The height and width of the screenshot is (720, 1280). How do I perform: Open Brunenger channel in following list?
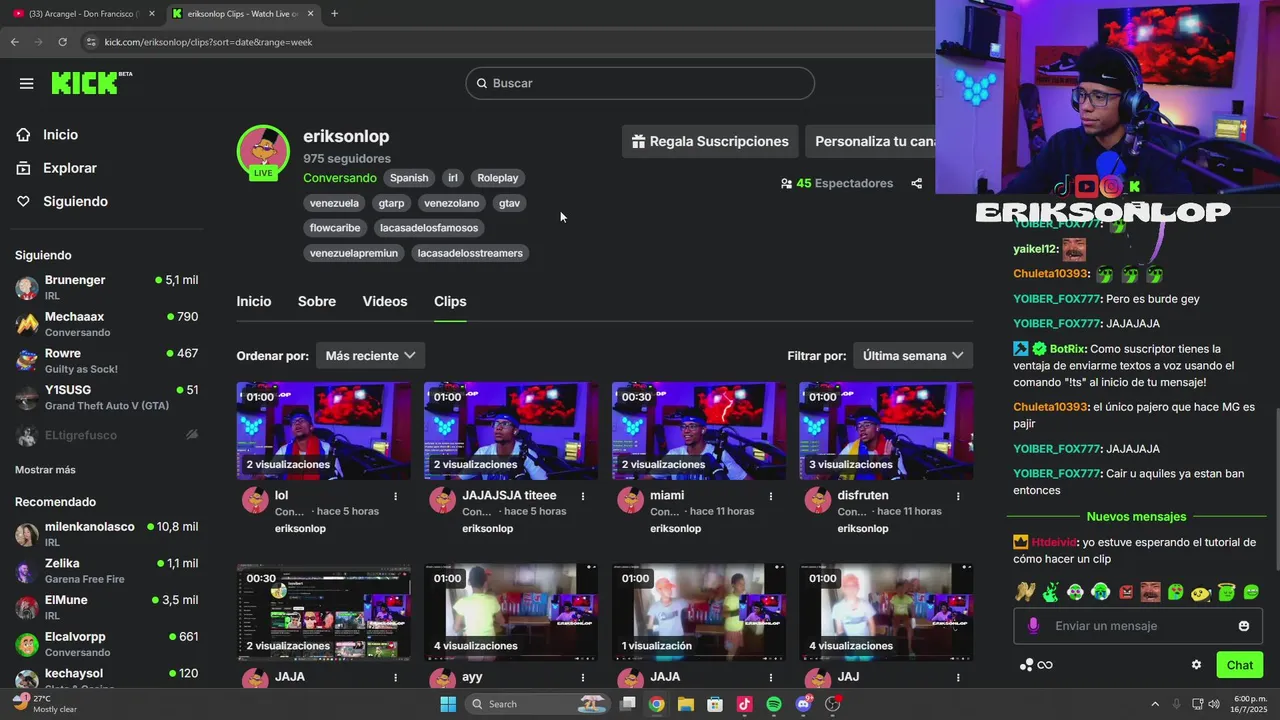click(106, 288)
